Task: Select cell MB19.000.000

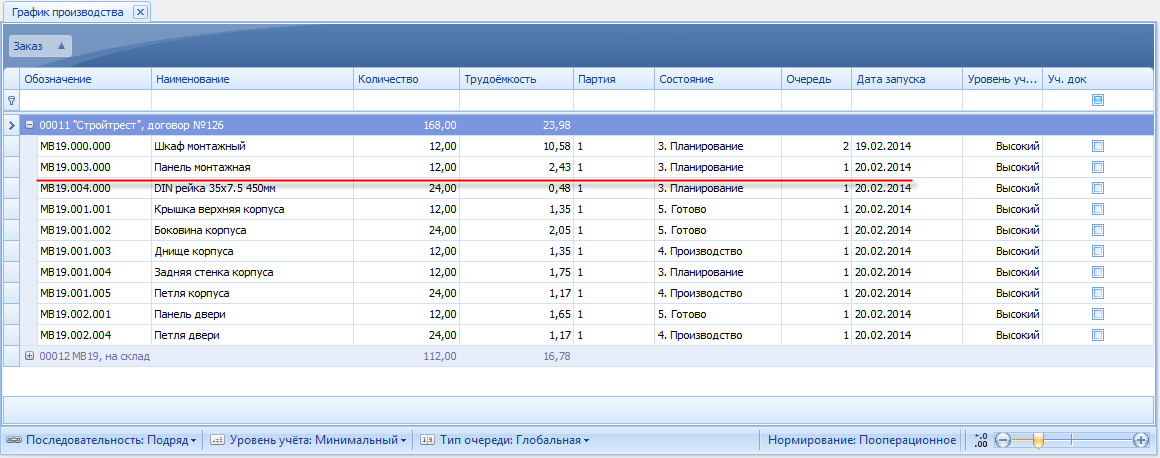Action: pos(94,146)
